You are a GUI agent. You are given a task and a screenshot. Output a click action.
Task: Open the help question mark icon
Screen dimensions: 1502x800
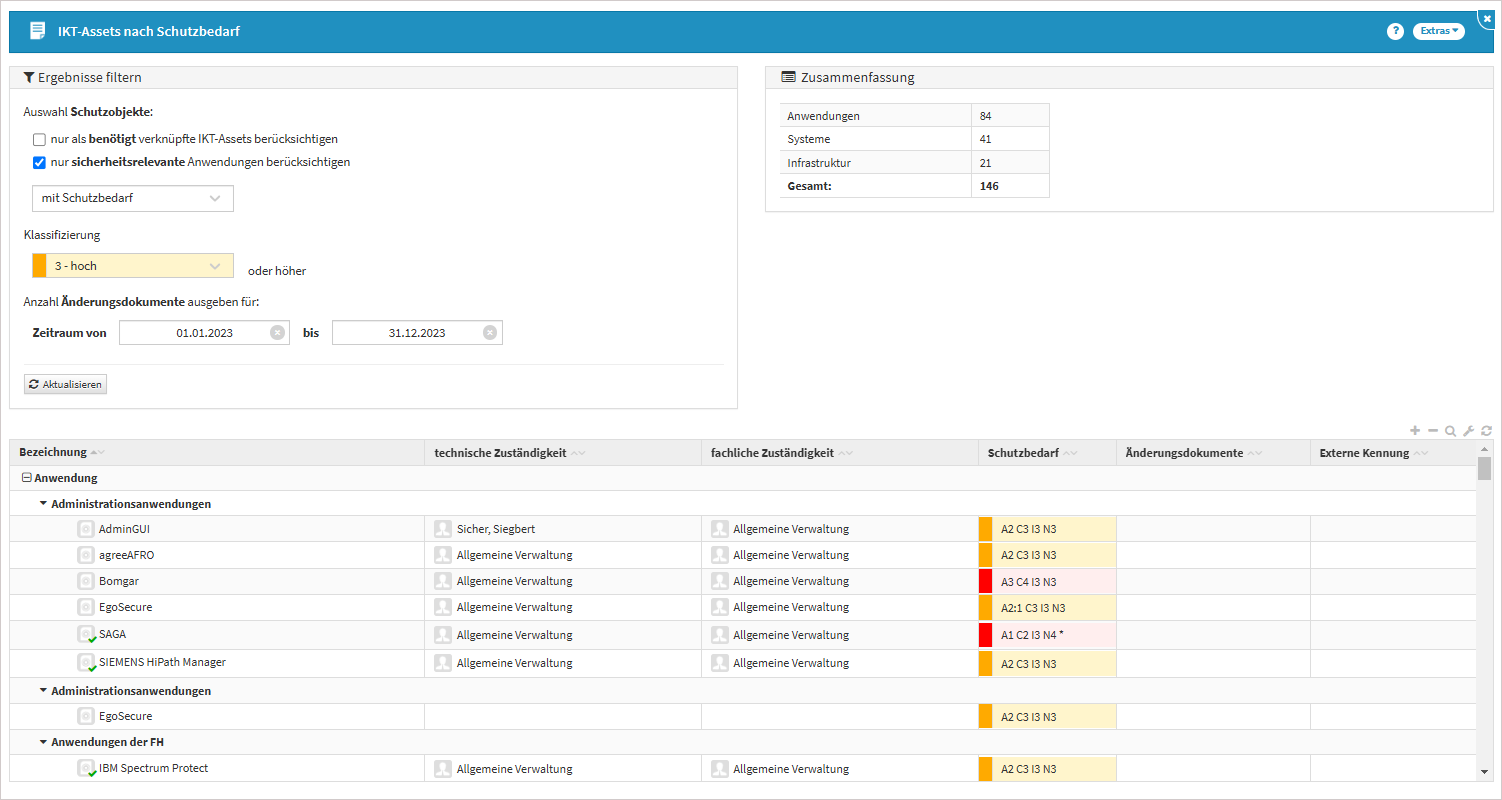click(1395, 31)
